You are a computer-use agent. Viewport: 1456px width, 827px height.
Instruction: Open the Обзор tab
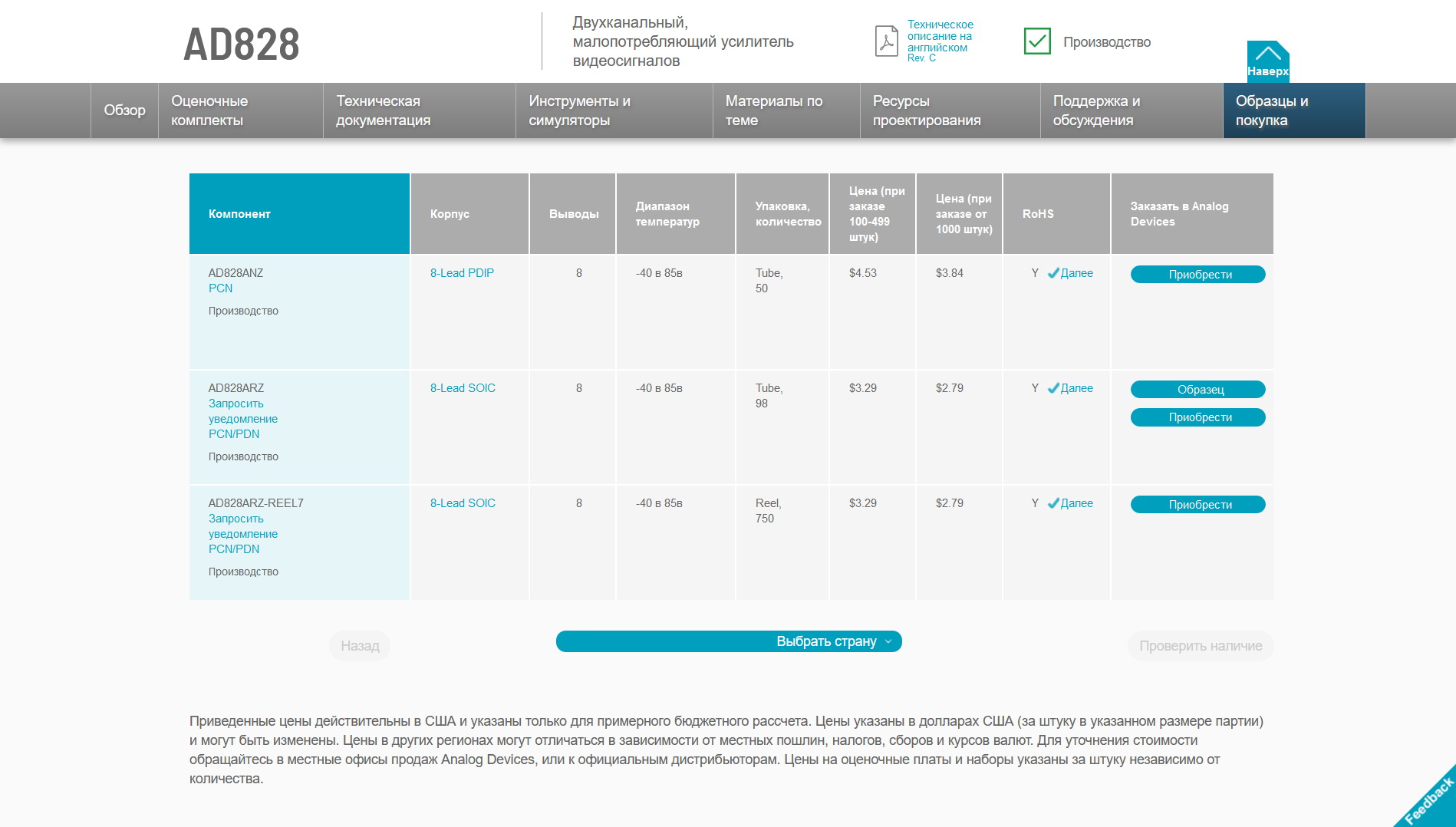124,110
